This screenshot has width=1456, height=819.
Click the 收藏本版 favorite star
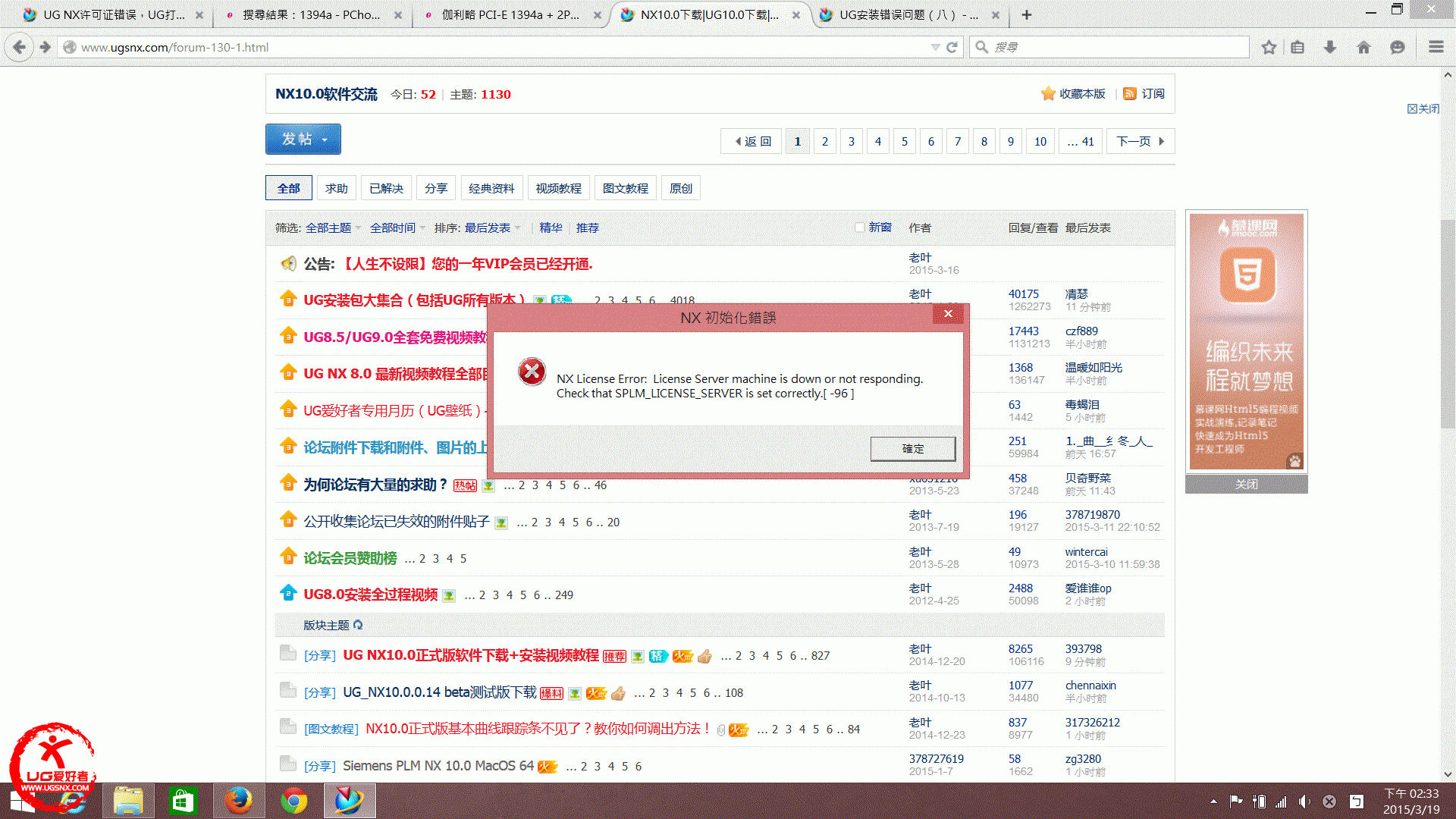(x=1048, y=93)
